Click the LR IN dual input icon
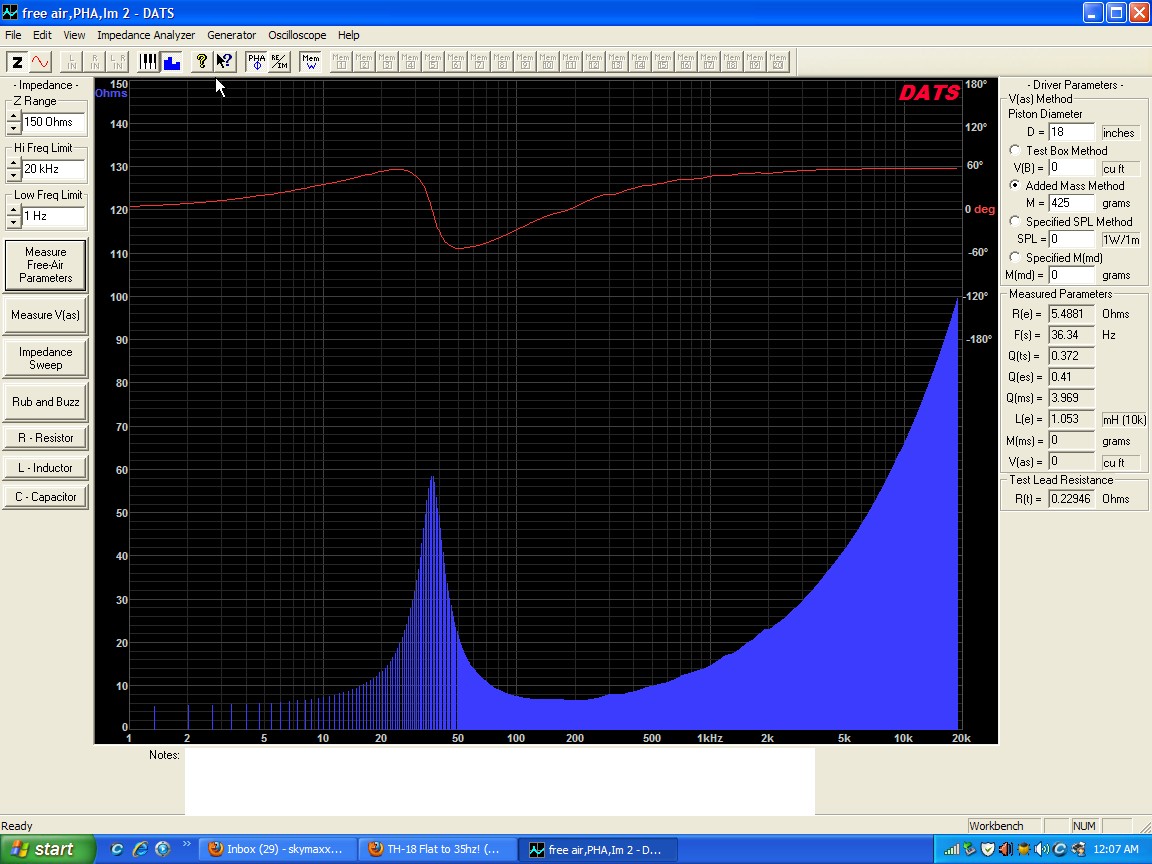This screenshot has height=864, width=1152. click(118, 62)
